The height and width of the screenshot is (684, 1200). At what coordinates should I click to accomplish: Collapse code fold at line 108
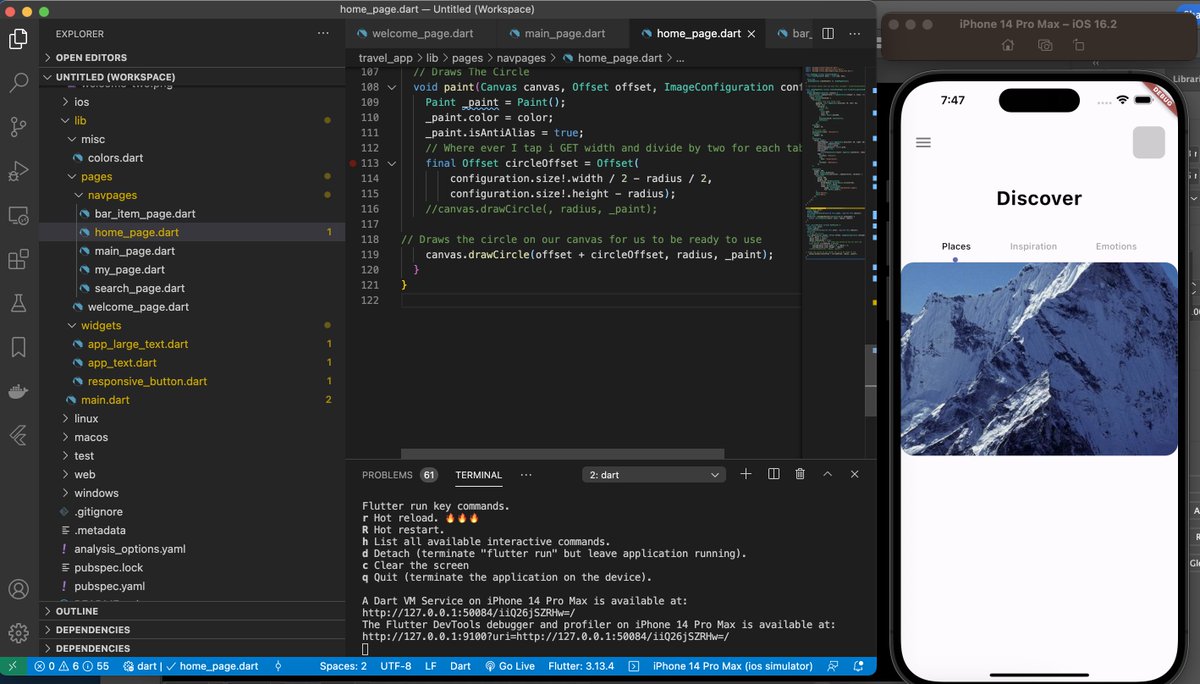tap(392, 87)
